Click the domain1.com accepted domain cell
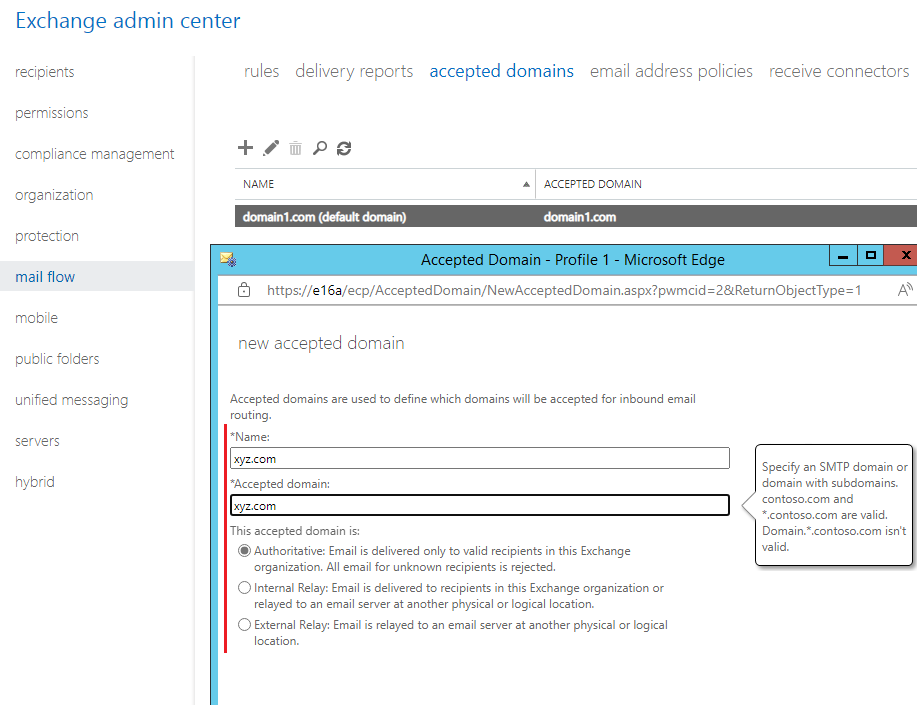Screen dimensions: 917x705 (580, 217)
